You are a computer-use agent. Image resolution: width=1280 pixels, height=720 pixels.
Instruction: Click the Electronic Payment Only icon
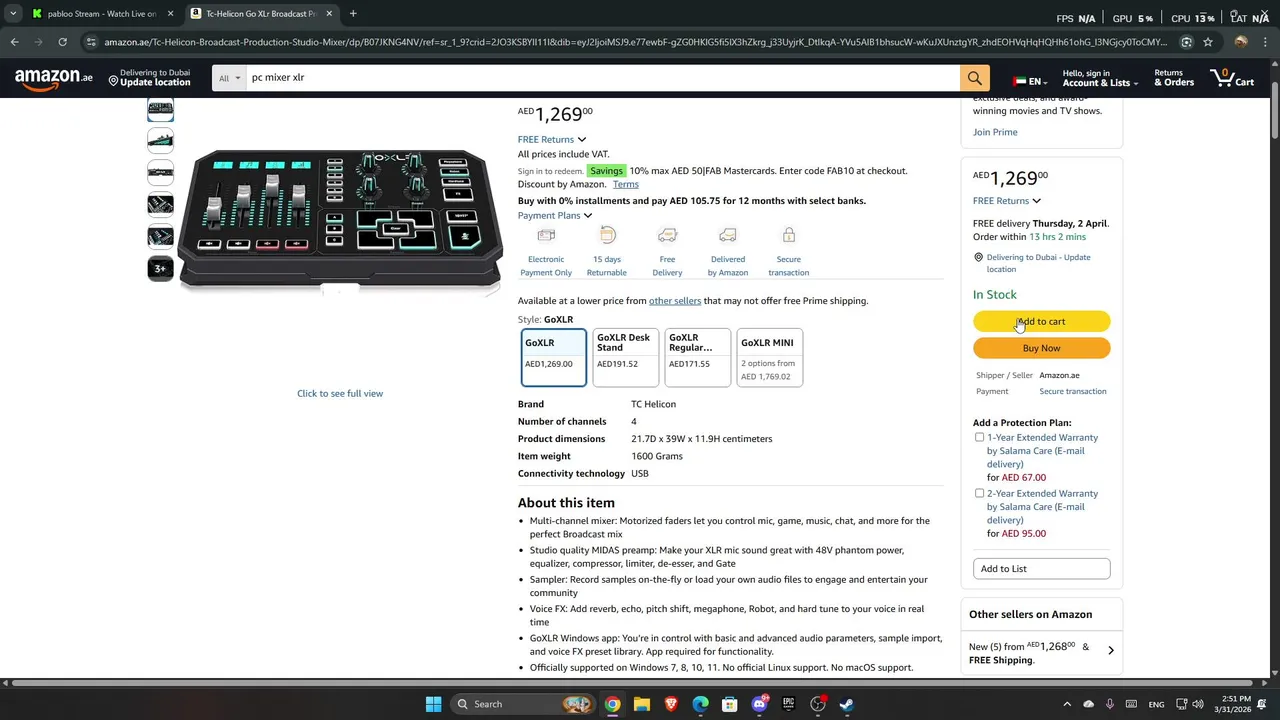click(546, 235)
